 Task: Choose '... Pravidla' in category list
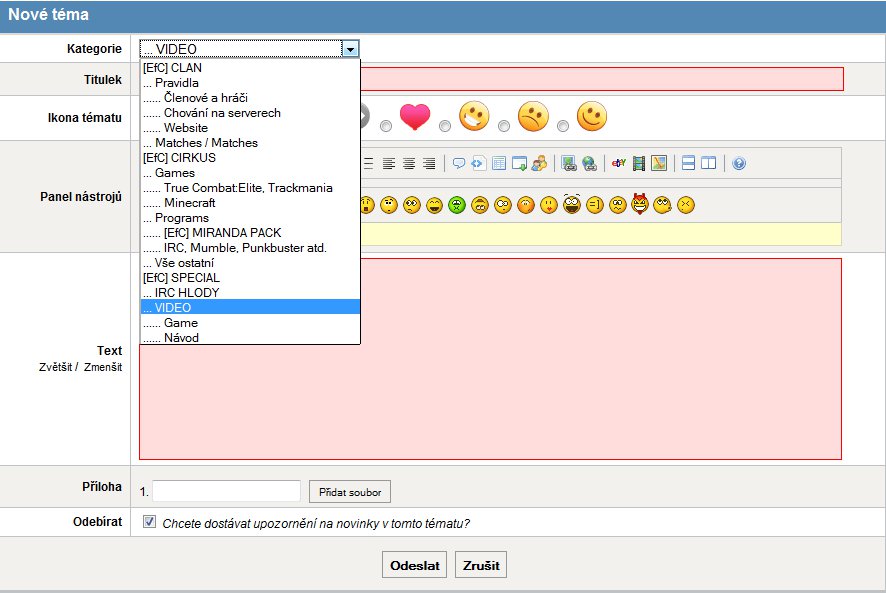point(250,83)
